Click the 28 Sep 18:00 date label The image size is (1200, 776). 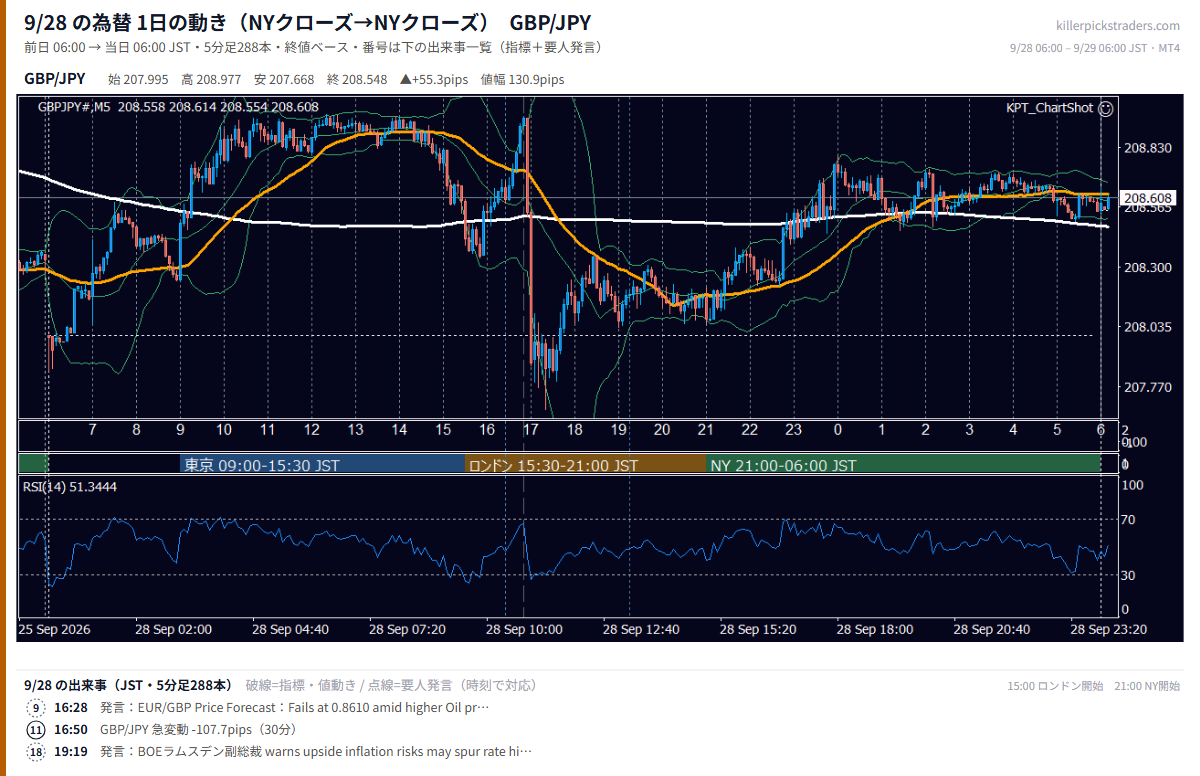(875, 630)
